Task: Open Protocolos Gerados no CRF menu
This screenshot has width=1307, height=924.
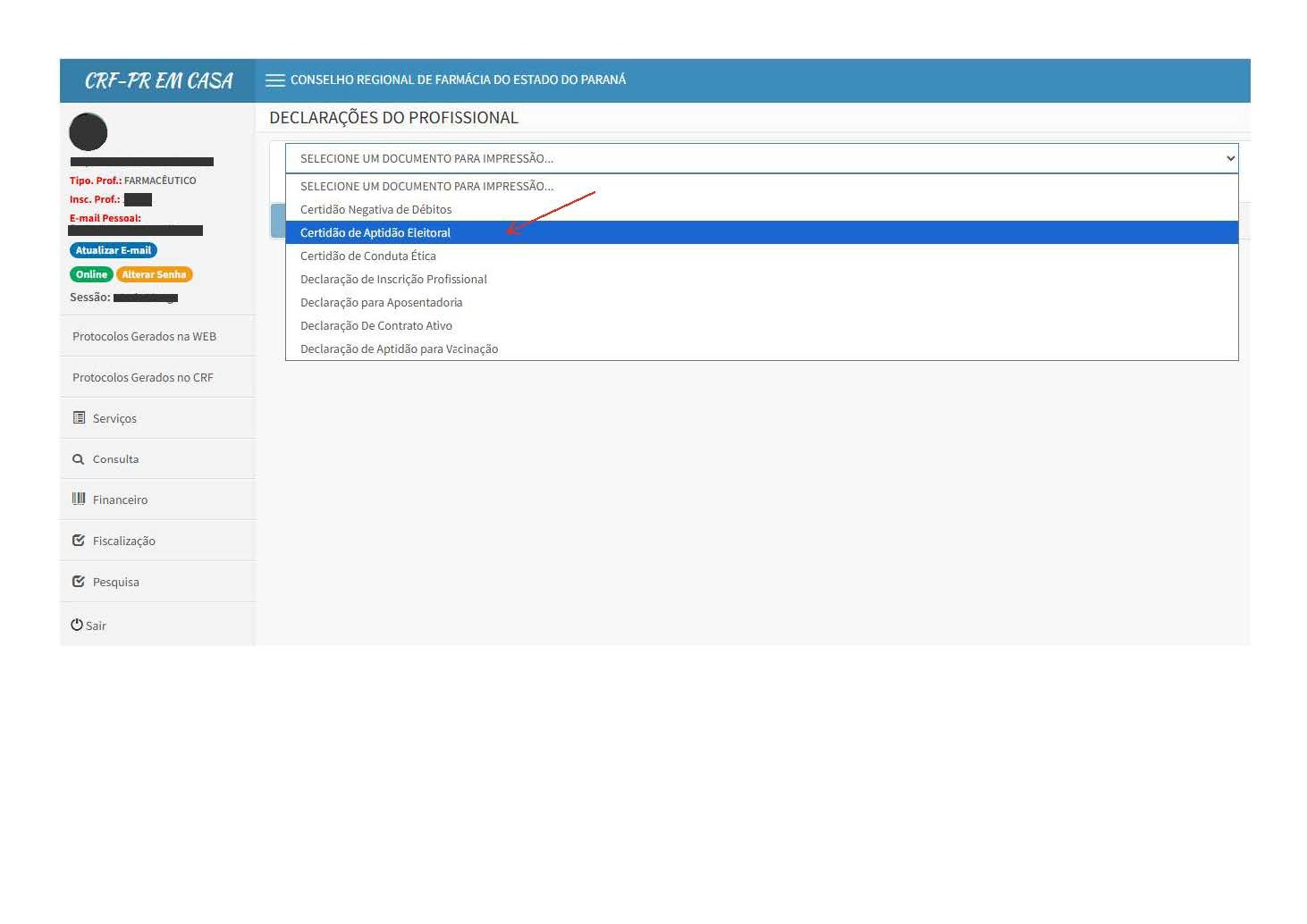Action: pos(143,377)
